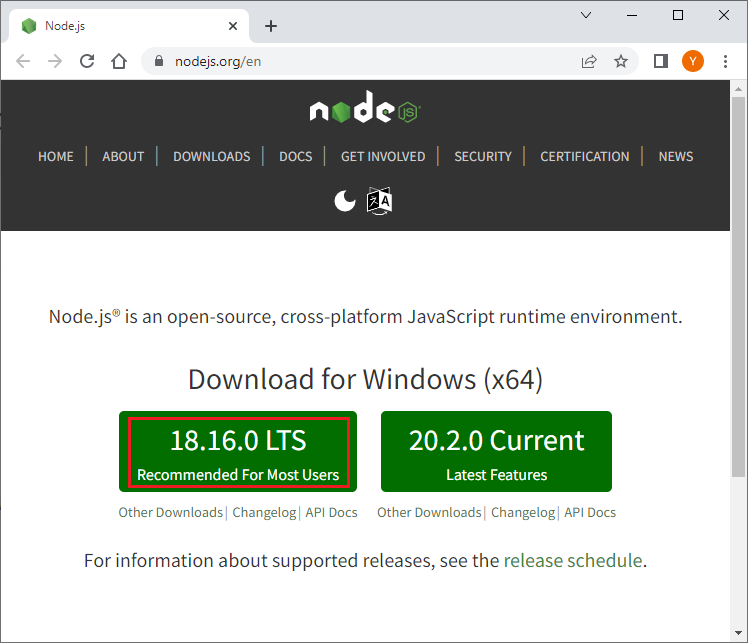Open the language translation icon

click(379, 201)
